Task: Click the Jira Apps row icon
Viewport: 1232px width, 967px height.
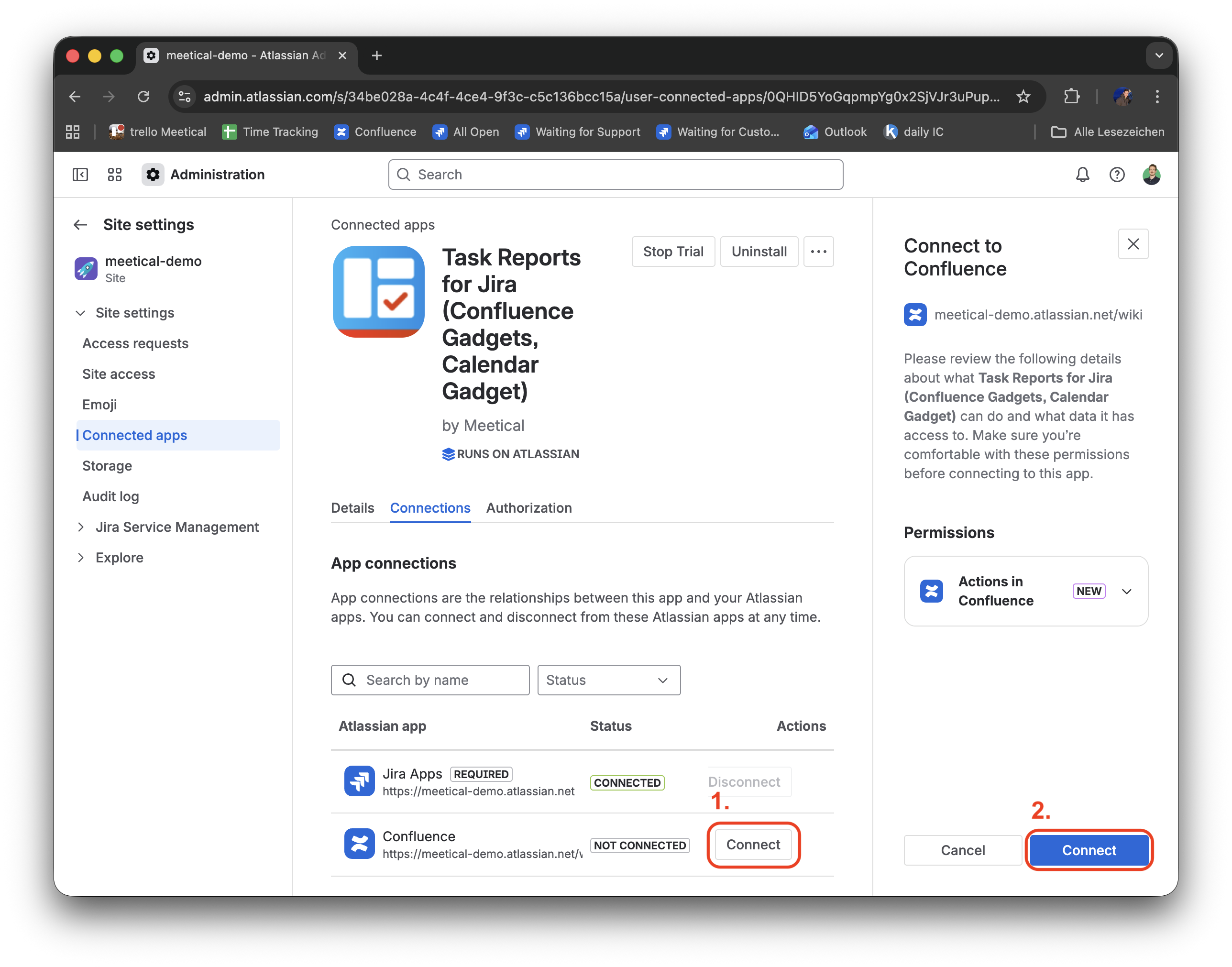Action: pos(359,781)
